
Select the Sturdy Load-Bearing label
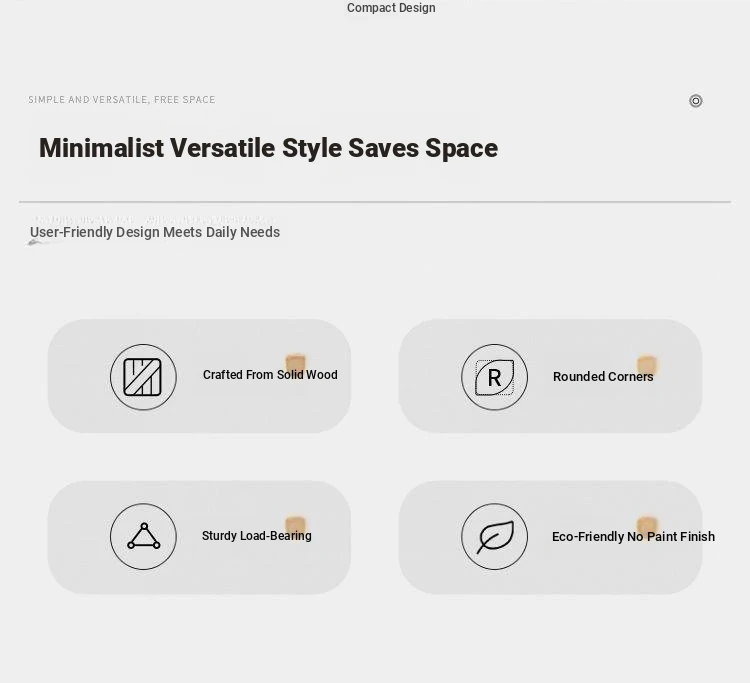click(256, 536)
